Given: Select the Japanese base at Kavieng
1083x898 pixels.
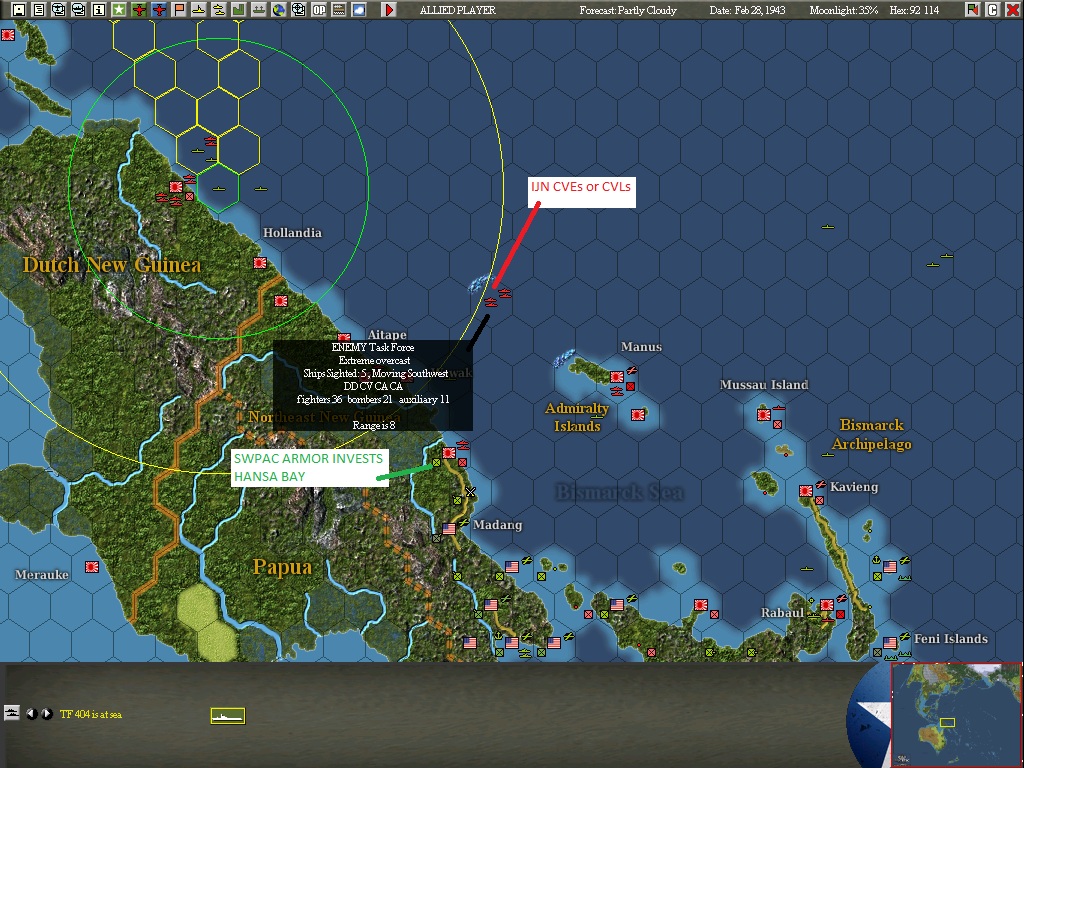Looking at the screenshot, I should click(806, 490).
